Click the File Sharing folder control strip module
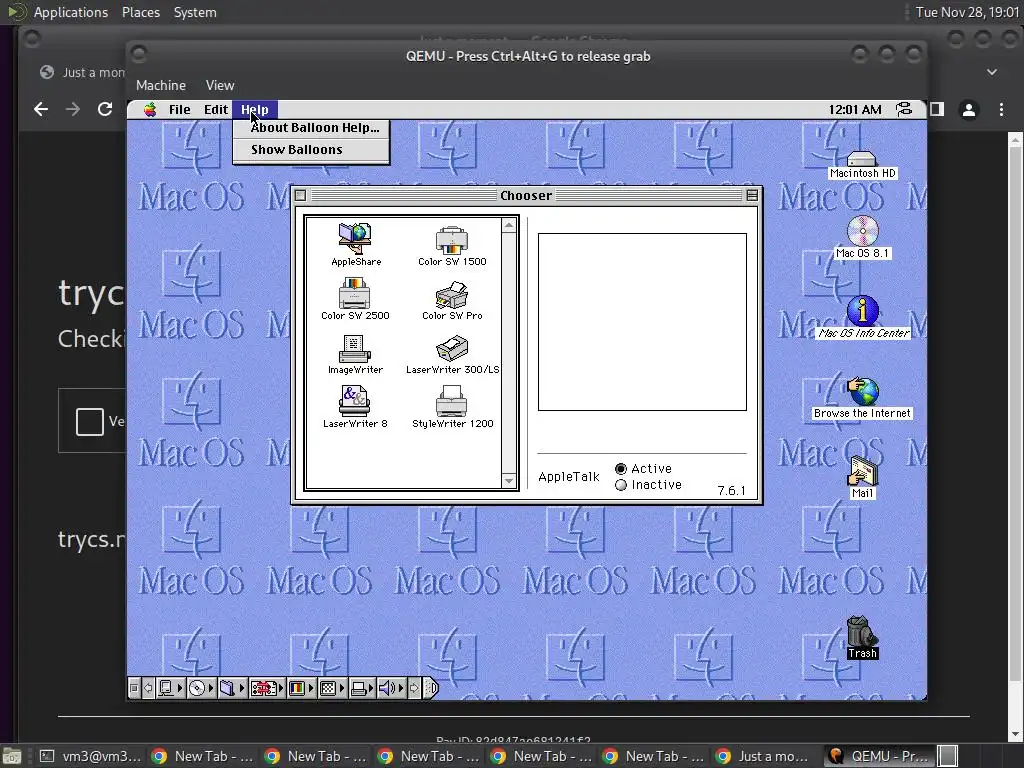1024x768 pixels. coord(232,688)
